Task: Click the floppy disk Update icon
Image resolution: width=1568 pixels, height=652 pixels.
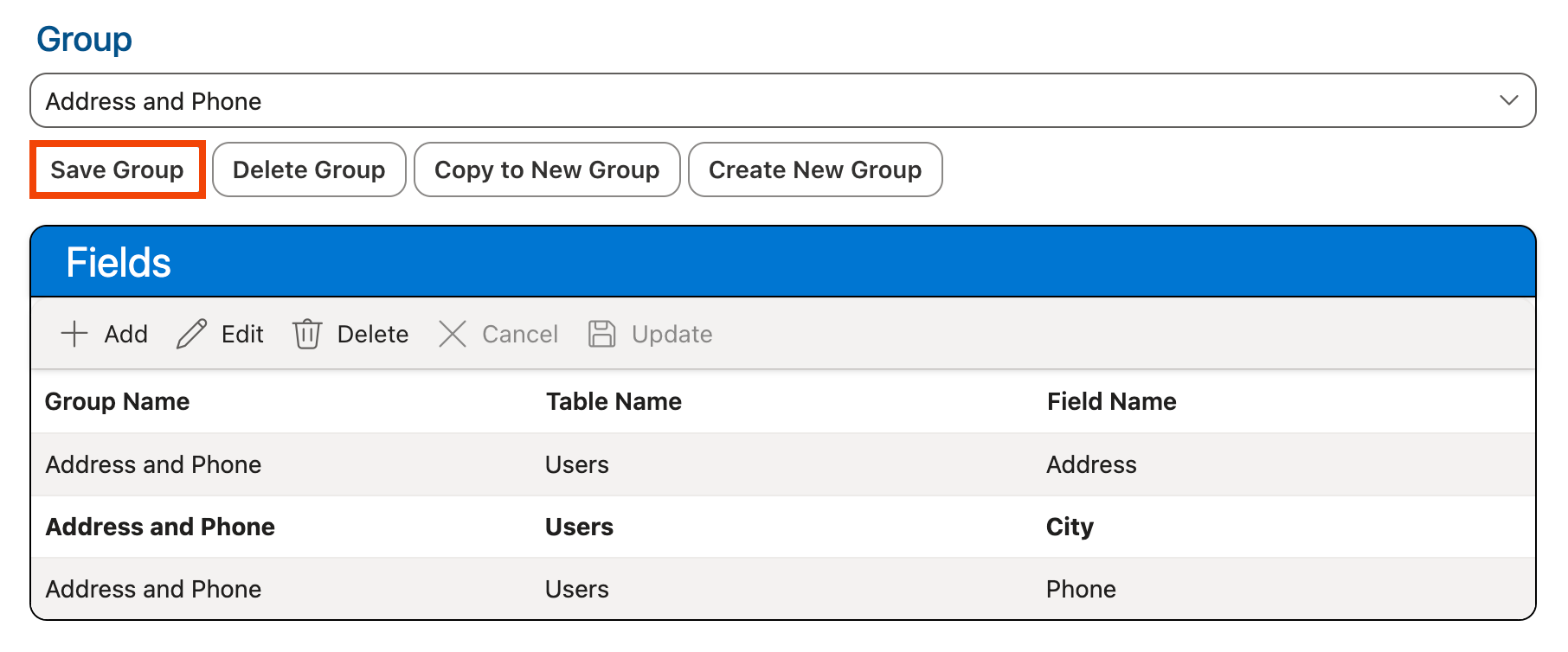Action: pyautogui.click(x=601, y=334)
